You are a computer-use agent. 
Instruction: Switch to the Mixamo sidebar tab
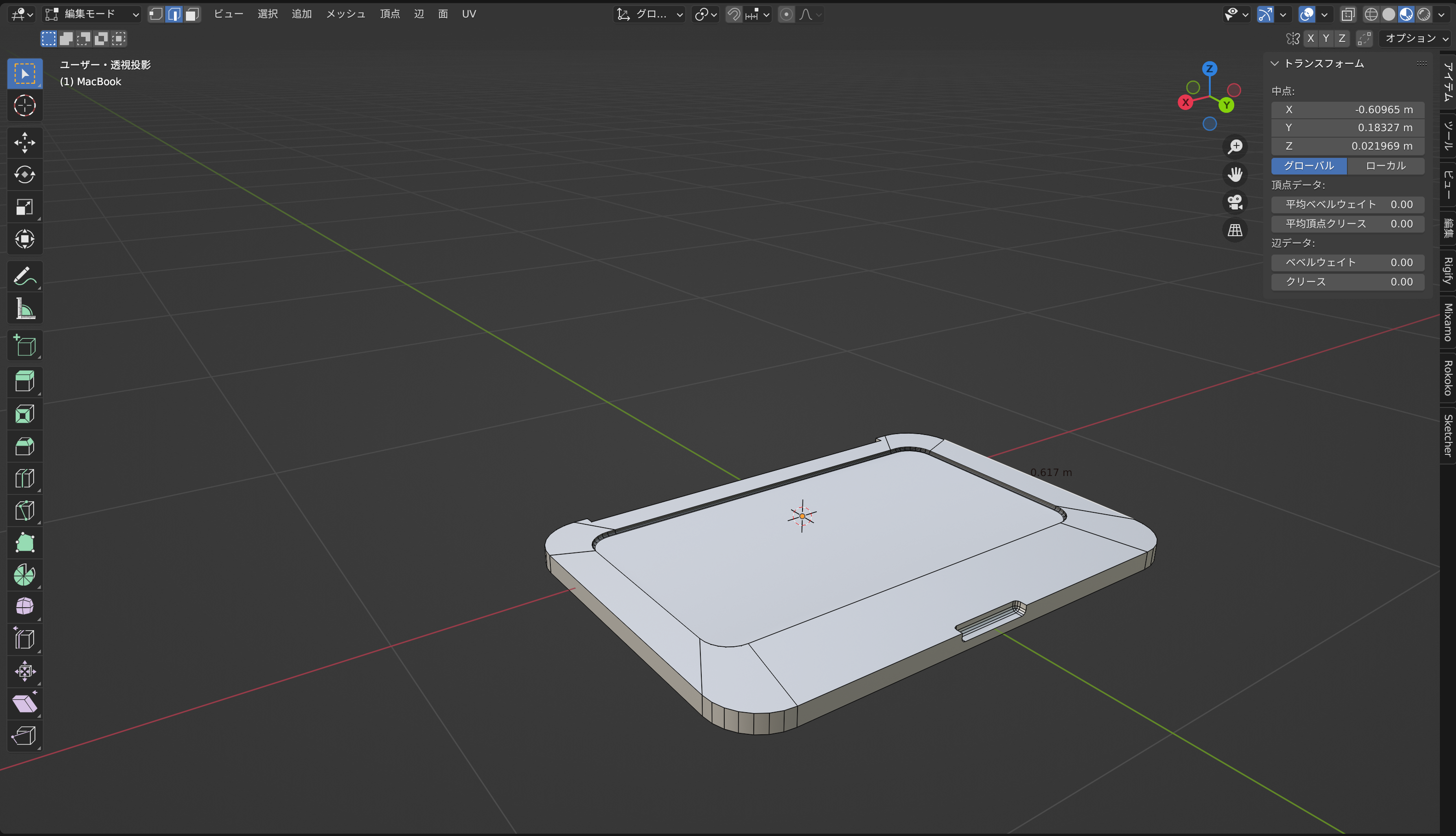(1448, 322)
